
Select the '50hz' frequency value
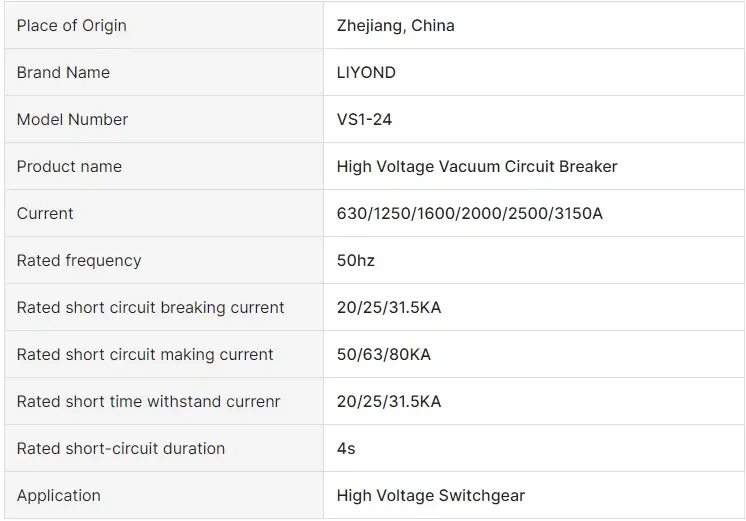pos(356,260)
